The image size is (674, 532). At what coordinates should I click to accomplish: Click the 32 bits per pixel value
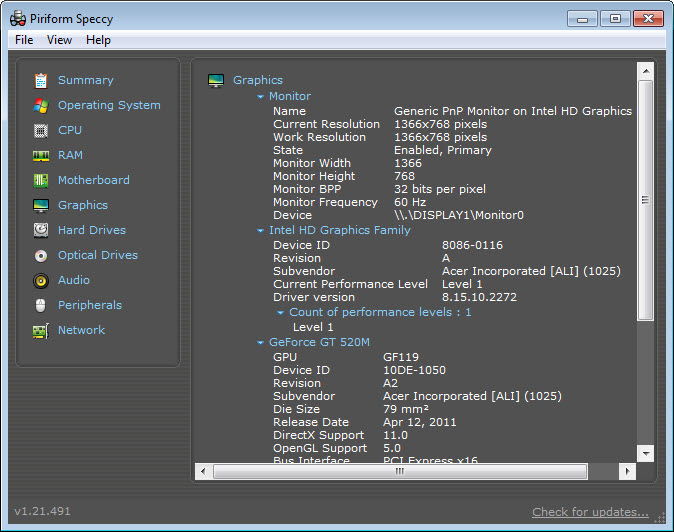(x=440, y=190)
